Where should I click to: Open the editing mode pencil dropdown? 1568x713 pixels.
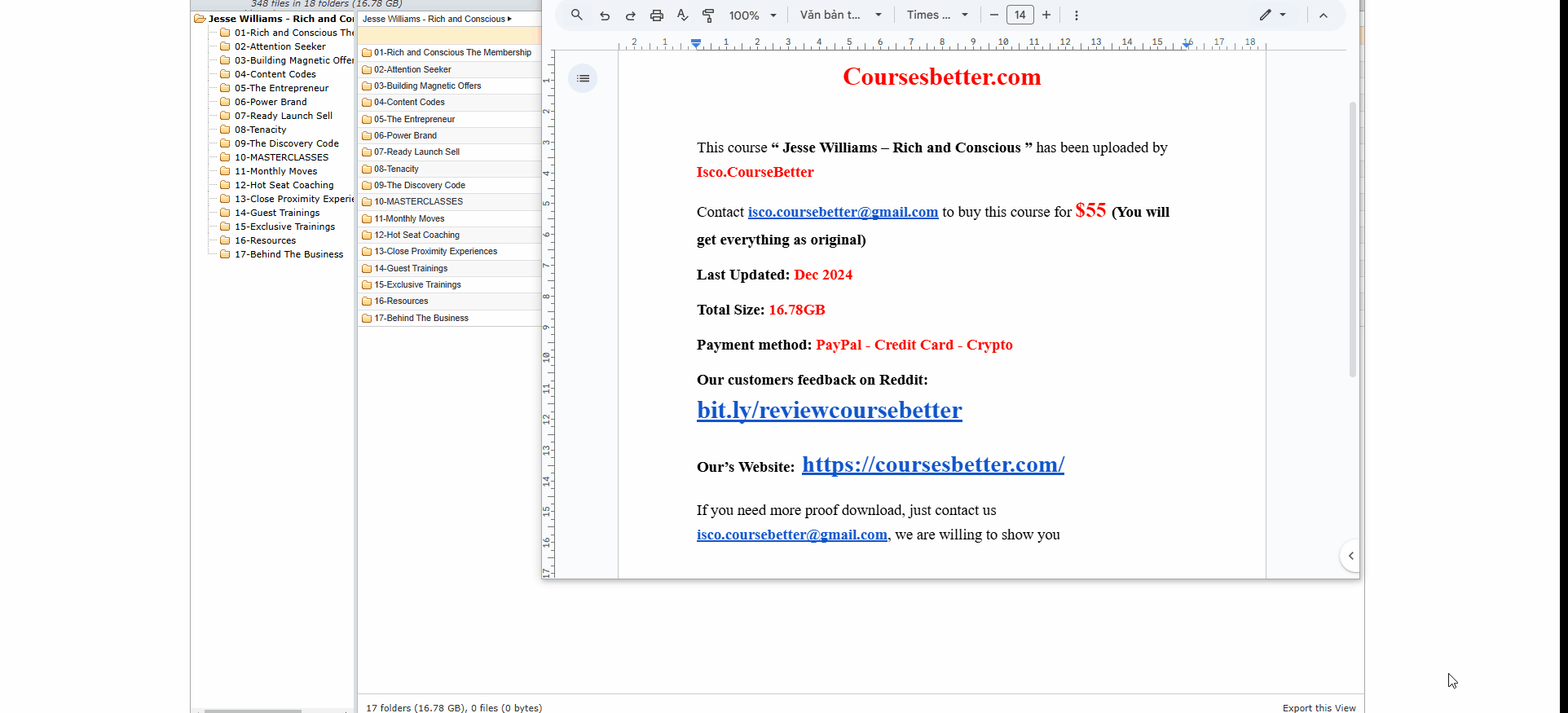click(x=1271, y=15)
